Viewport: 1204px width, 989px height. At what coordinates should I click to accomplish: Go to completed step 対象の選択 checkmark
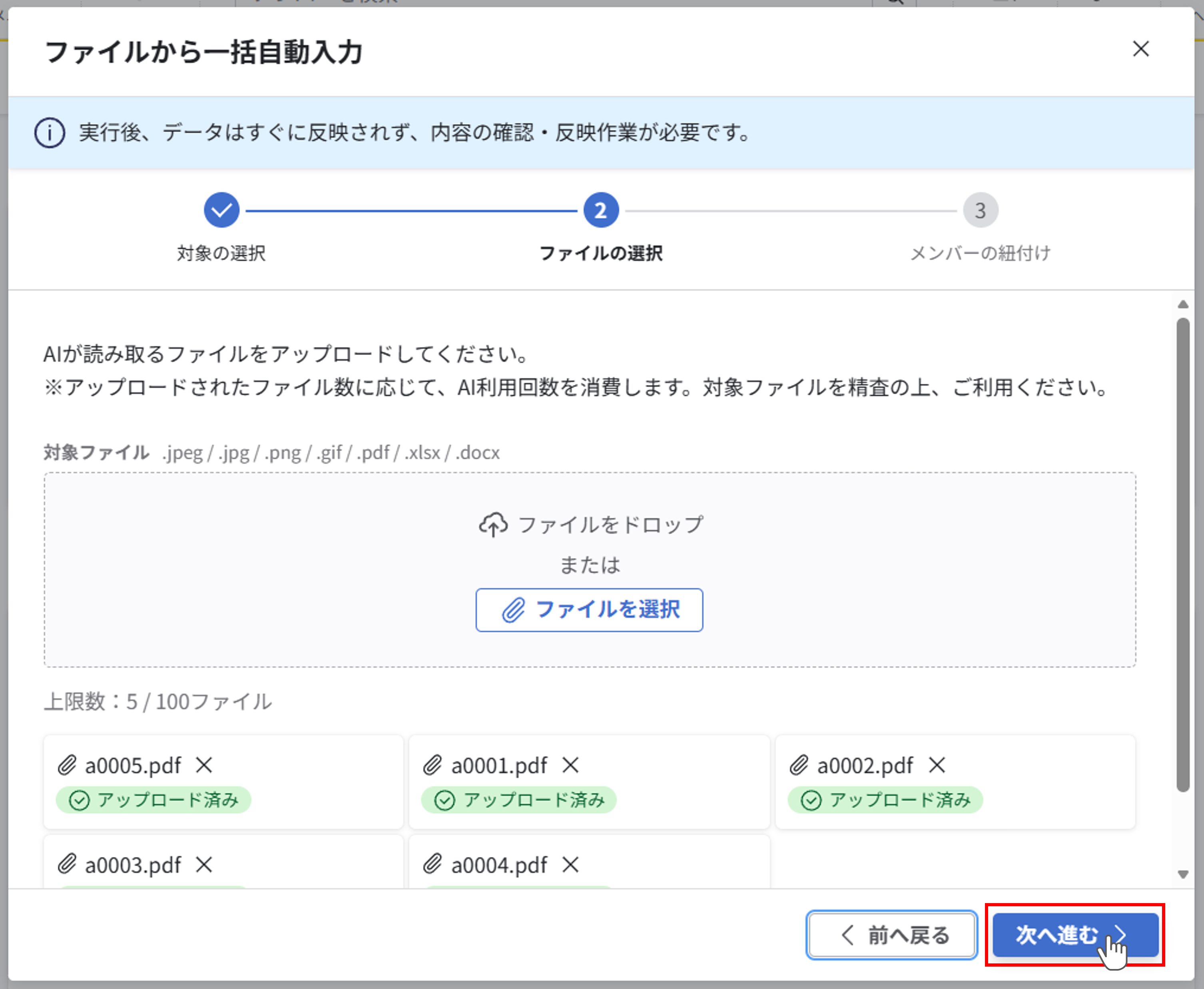221,210
